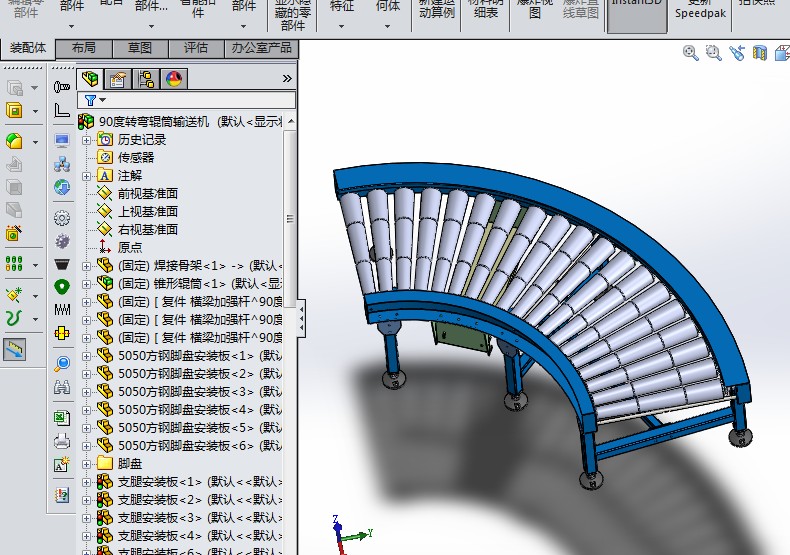
Task: Click the green curved snake curve icon
Action: (x=14, y=318)
